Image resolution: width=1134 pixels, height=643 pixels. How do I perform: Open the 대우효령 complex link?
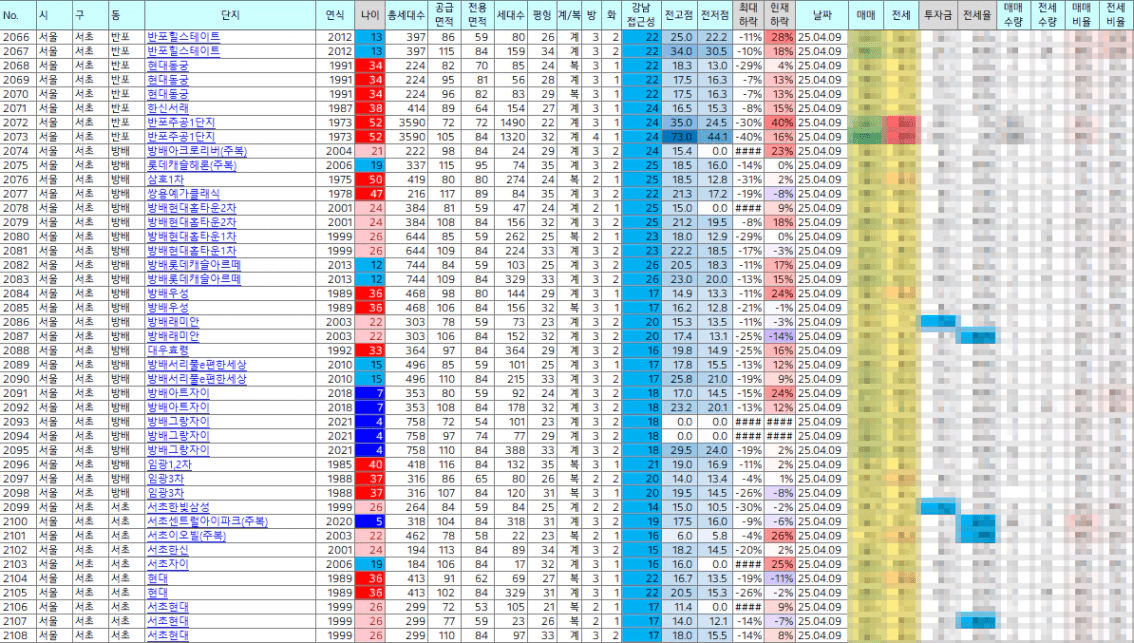168,351
